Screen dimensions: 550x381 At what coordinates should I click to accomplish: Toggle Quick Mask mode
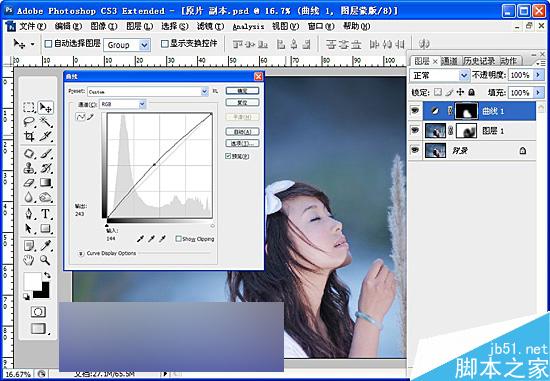tap(38, 312)
